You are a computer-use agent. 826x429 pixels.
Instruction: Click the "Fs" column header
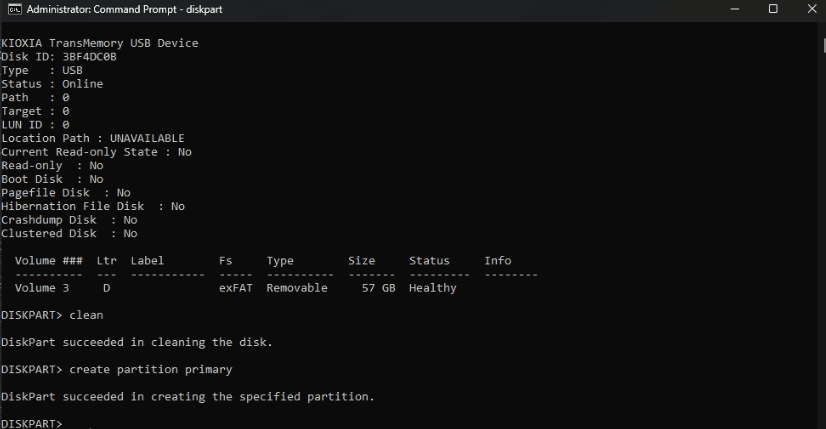coord(226,261)
